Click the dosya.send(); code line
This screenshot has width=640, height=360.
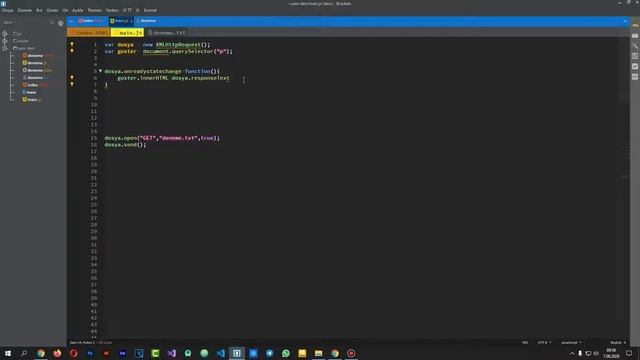(125, 144)
